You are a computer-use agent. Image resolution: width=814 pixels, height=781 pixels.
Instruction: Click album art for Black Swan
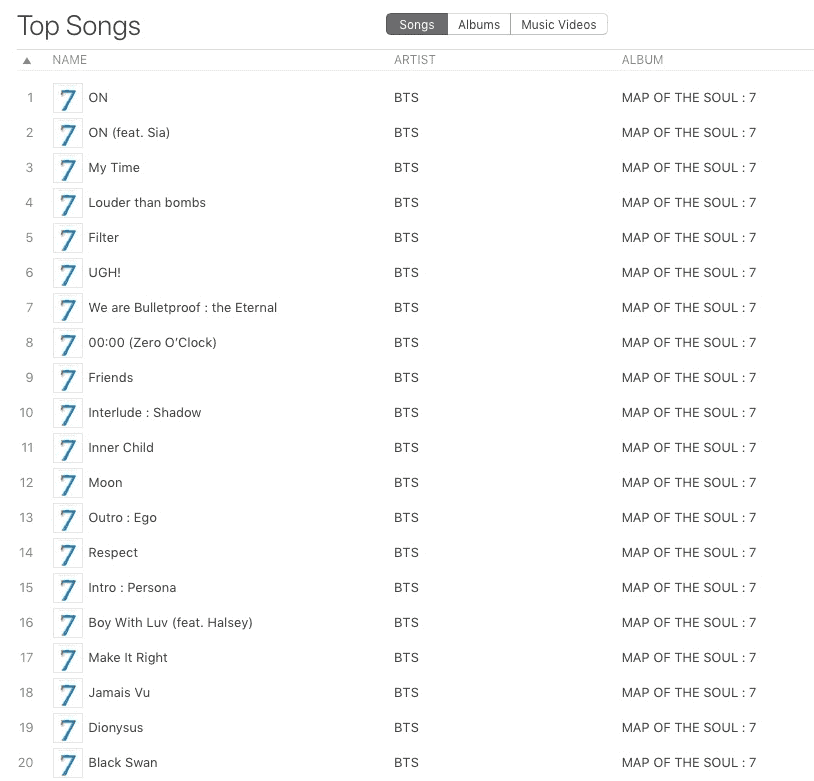pos(67,763)
